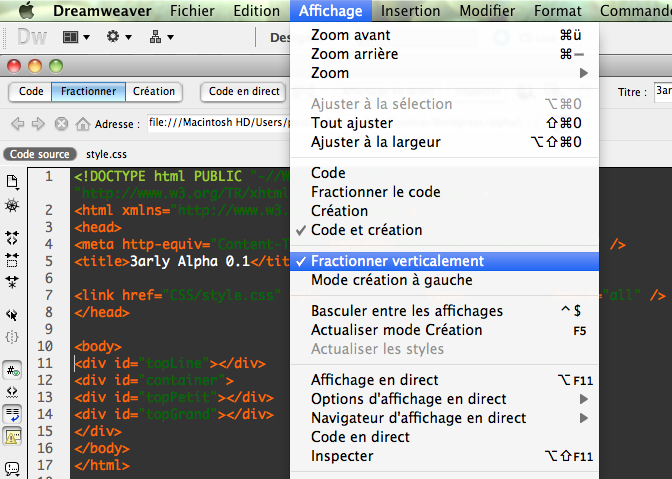Click the collapse full tag icon

(12, 237)
